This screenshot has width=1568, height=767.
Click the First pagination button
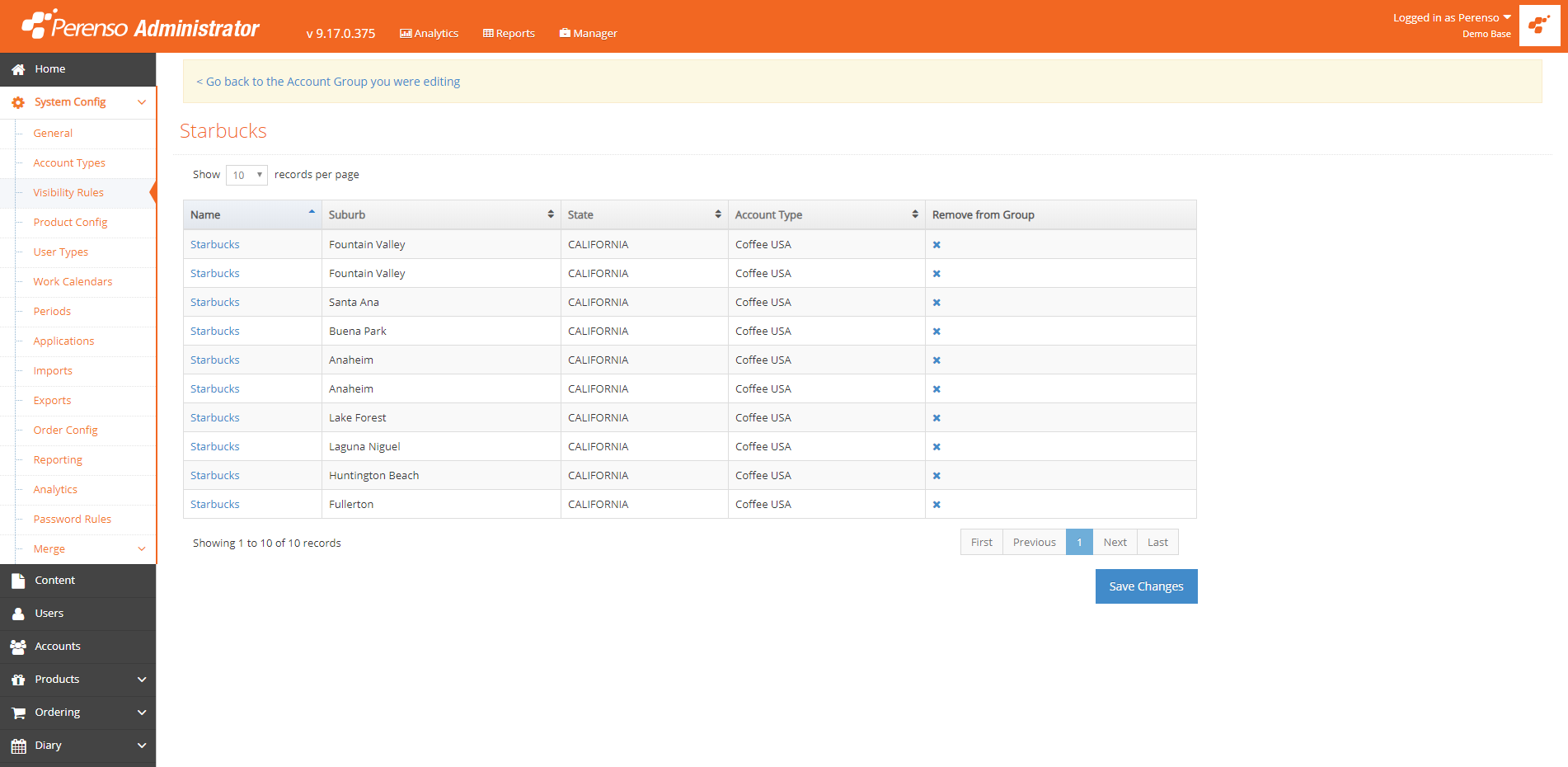(x=982, y=543)
